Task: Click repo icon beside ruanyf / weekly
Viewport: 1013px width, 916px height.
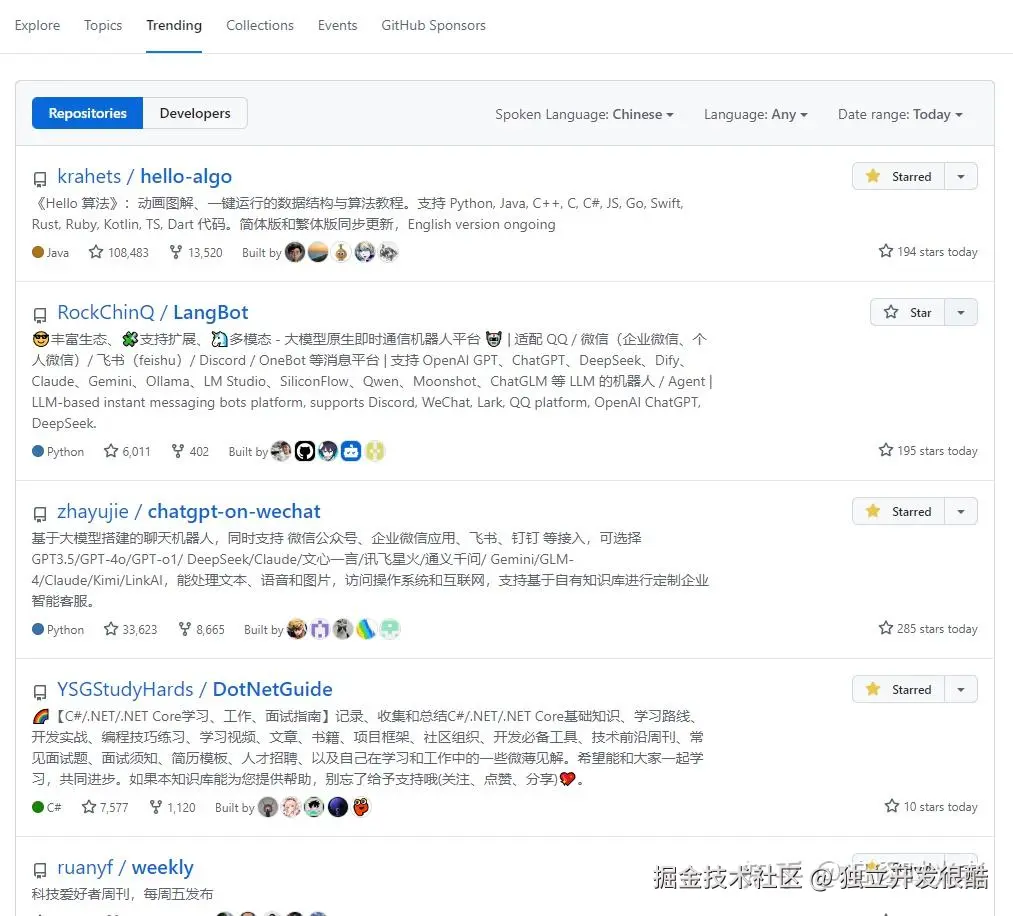Action: tap(40, 870)
